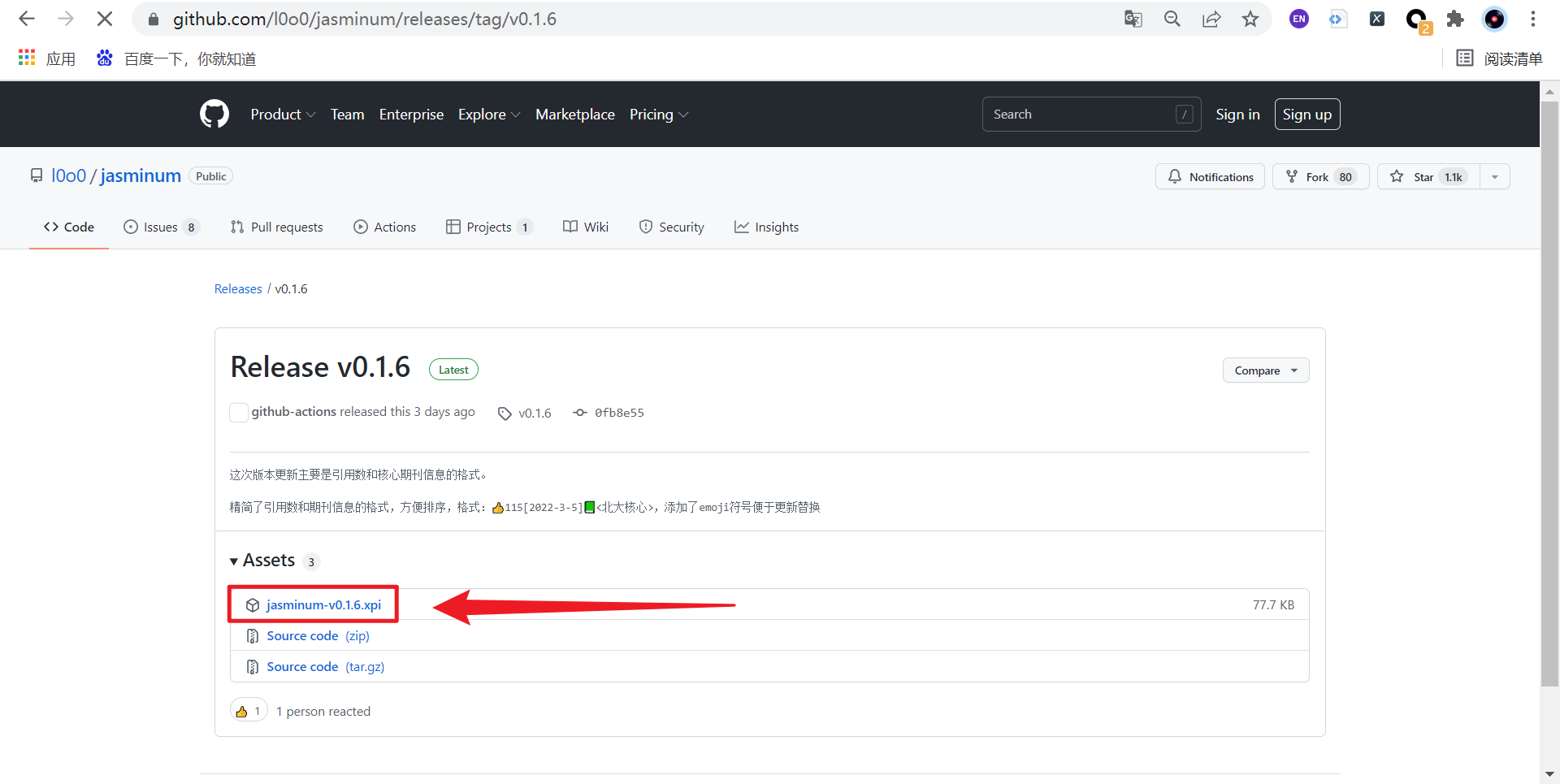Click the browser forward arrow
This screenshot has height=784, width=1560.
point(66,19)
